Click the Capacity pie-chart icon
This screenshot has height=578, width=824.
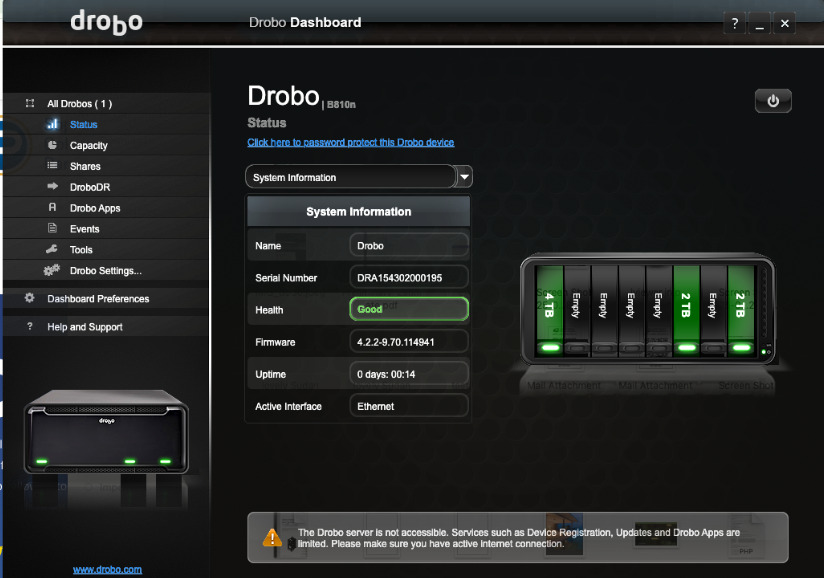pyautogui.click(x=52, y=145)
